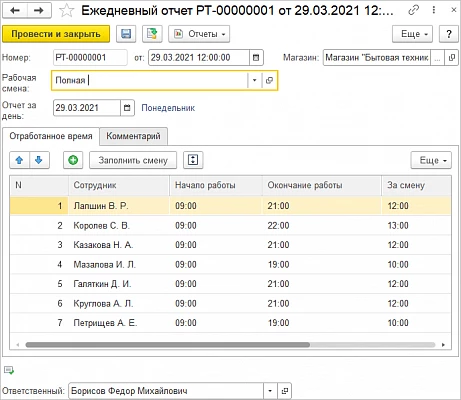Sort by Сотрудник column header
The width and height of the screenshot is (461, 400).
click(119, 185)
